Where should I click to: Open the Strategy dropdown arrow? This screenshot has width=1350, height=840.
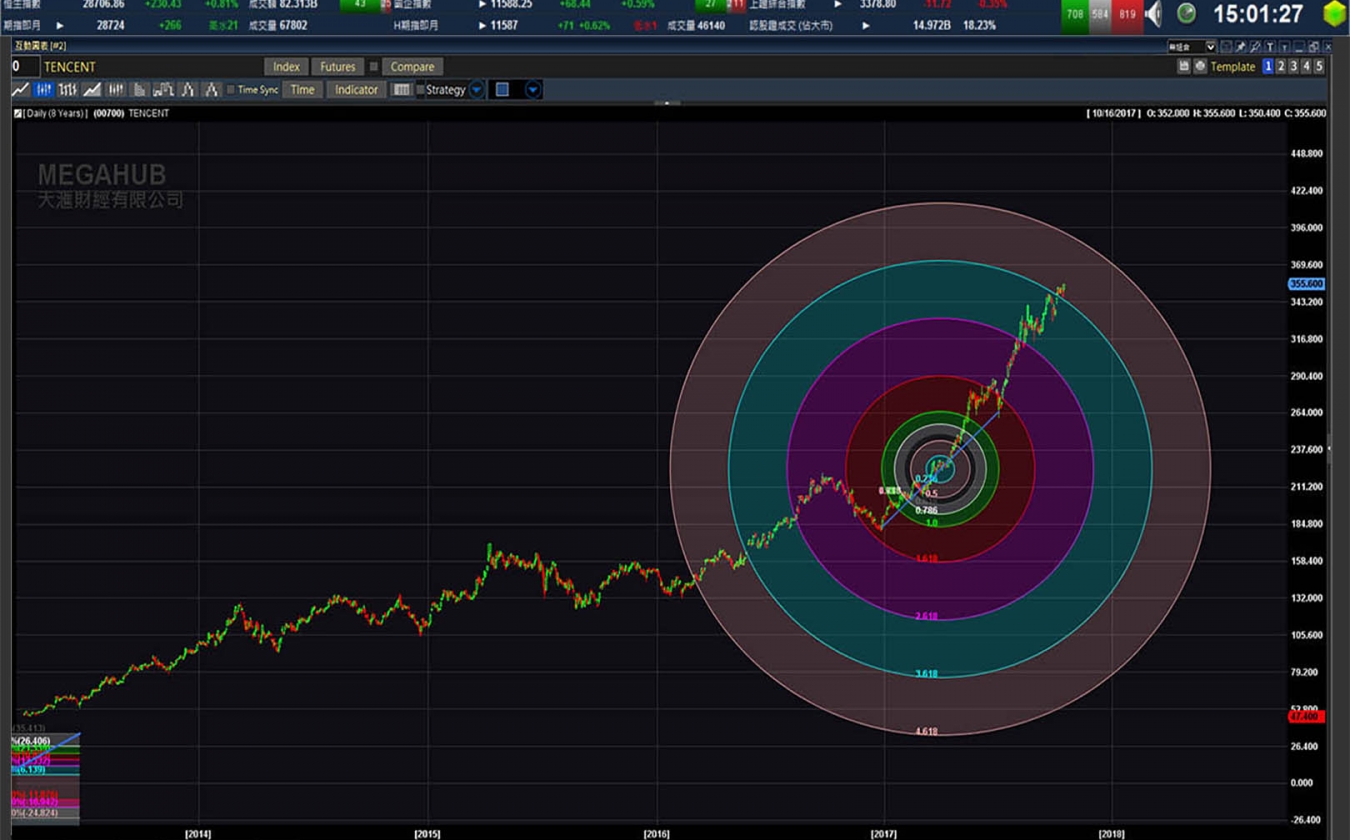click(x=477, y=90)
